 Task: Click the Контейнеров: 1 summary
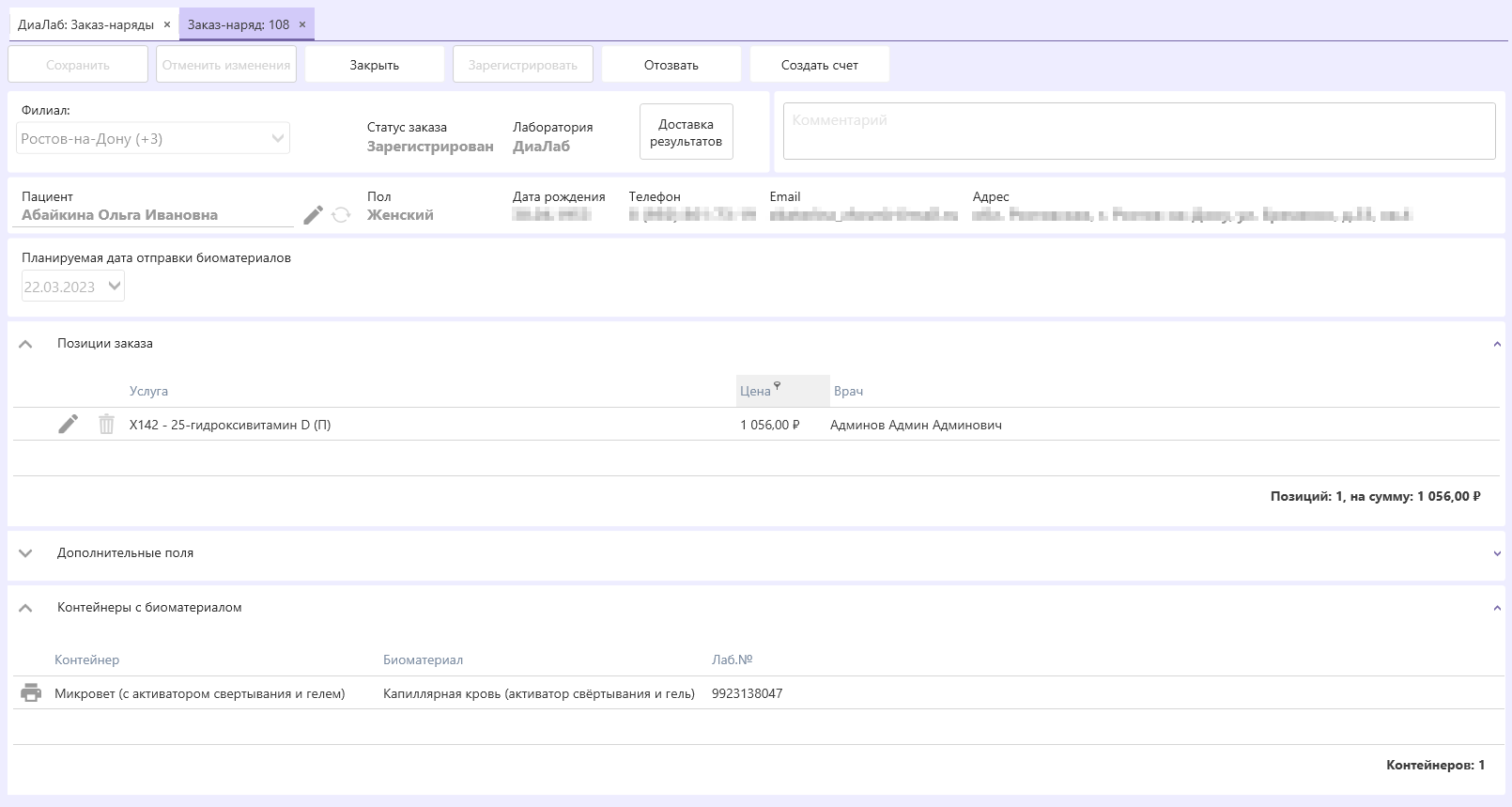(x=1435, y=765)
